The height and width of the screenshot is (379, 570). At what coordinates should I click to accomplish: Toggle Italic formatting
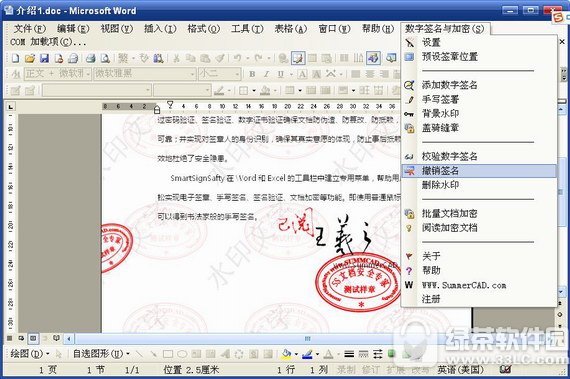pyautogui.click(x=266, y=74)
